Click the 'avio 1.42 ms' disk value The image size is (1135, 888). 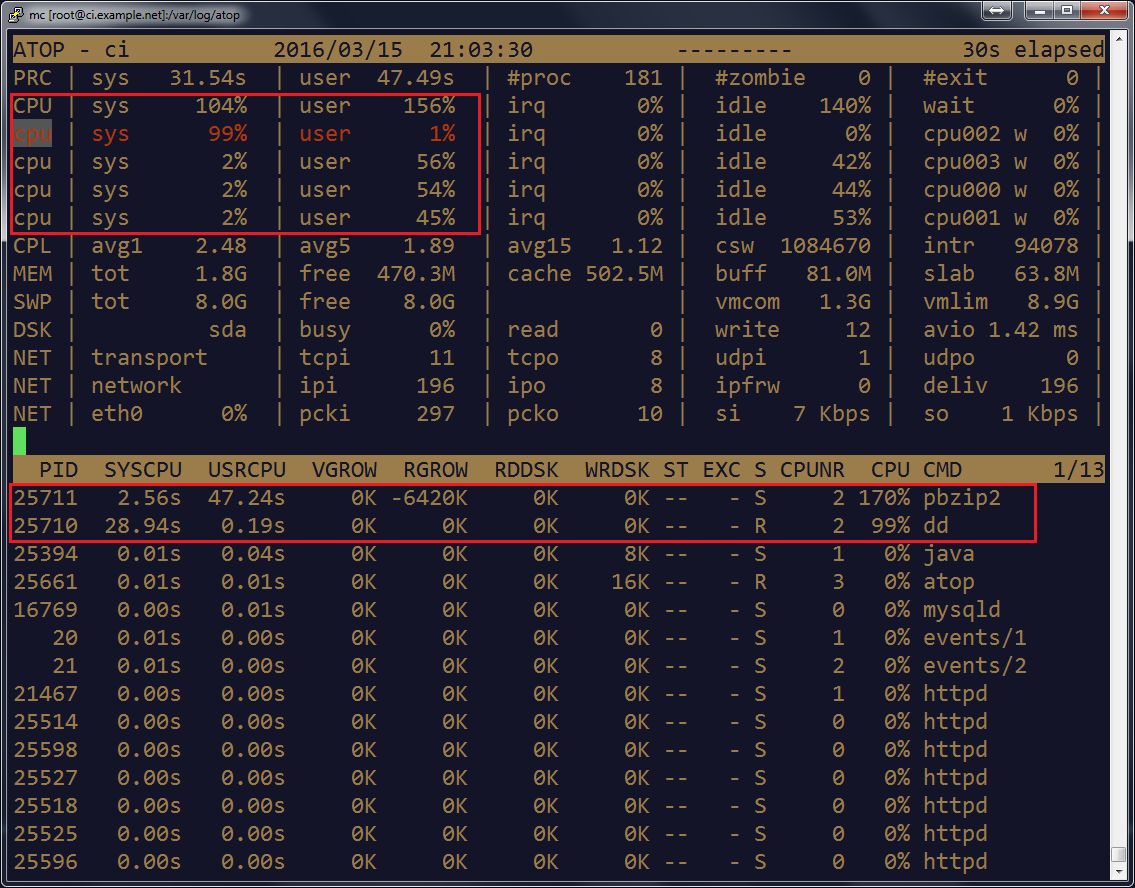1001,331
